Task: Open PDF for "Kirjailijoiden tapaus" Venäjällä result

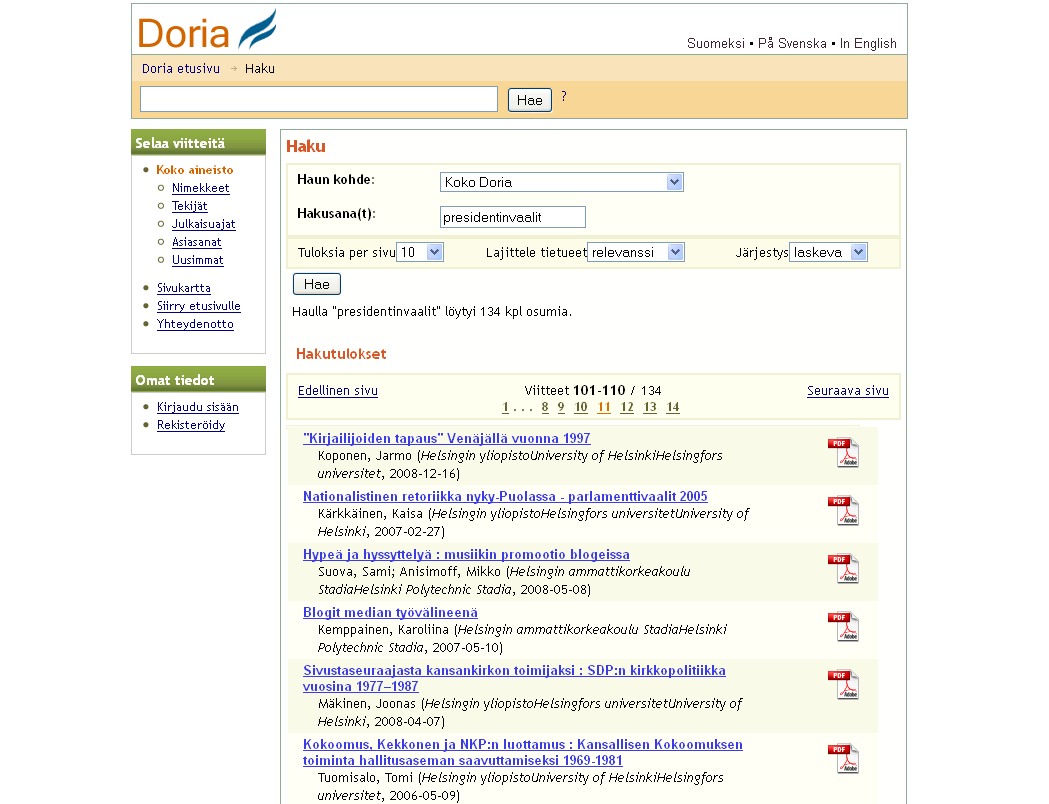Action: (x=843, y=453)
